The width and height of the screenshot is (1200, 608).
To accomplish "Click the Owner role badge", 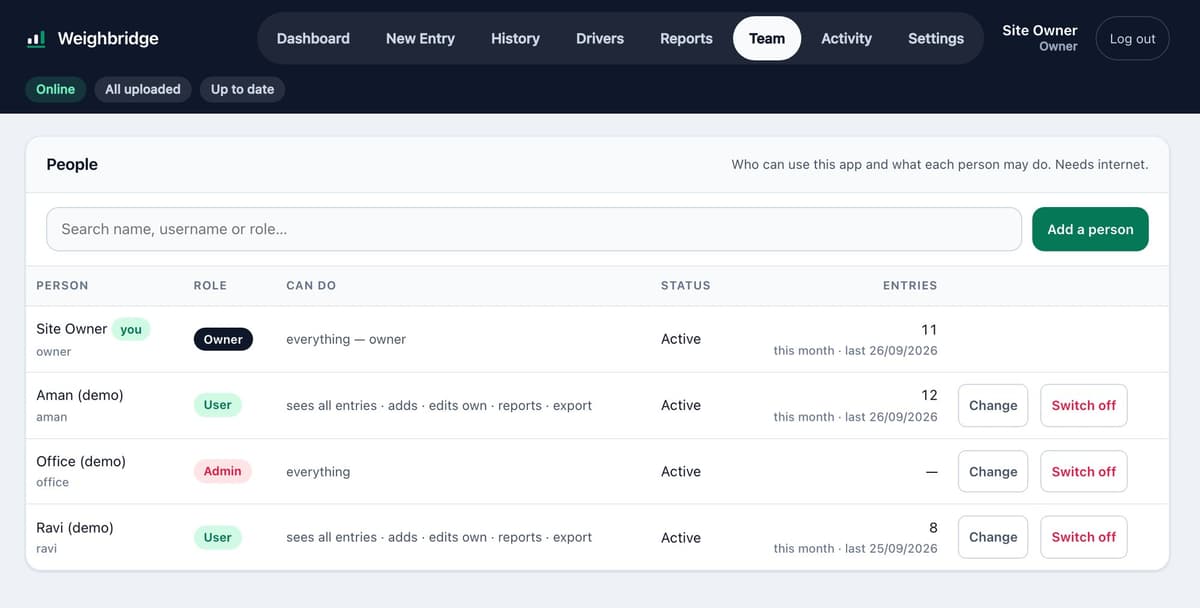I will pyautogui.click(x=223, y=339).
